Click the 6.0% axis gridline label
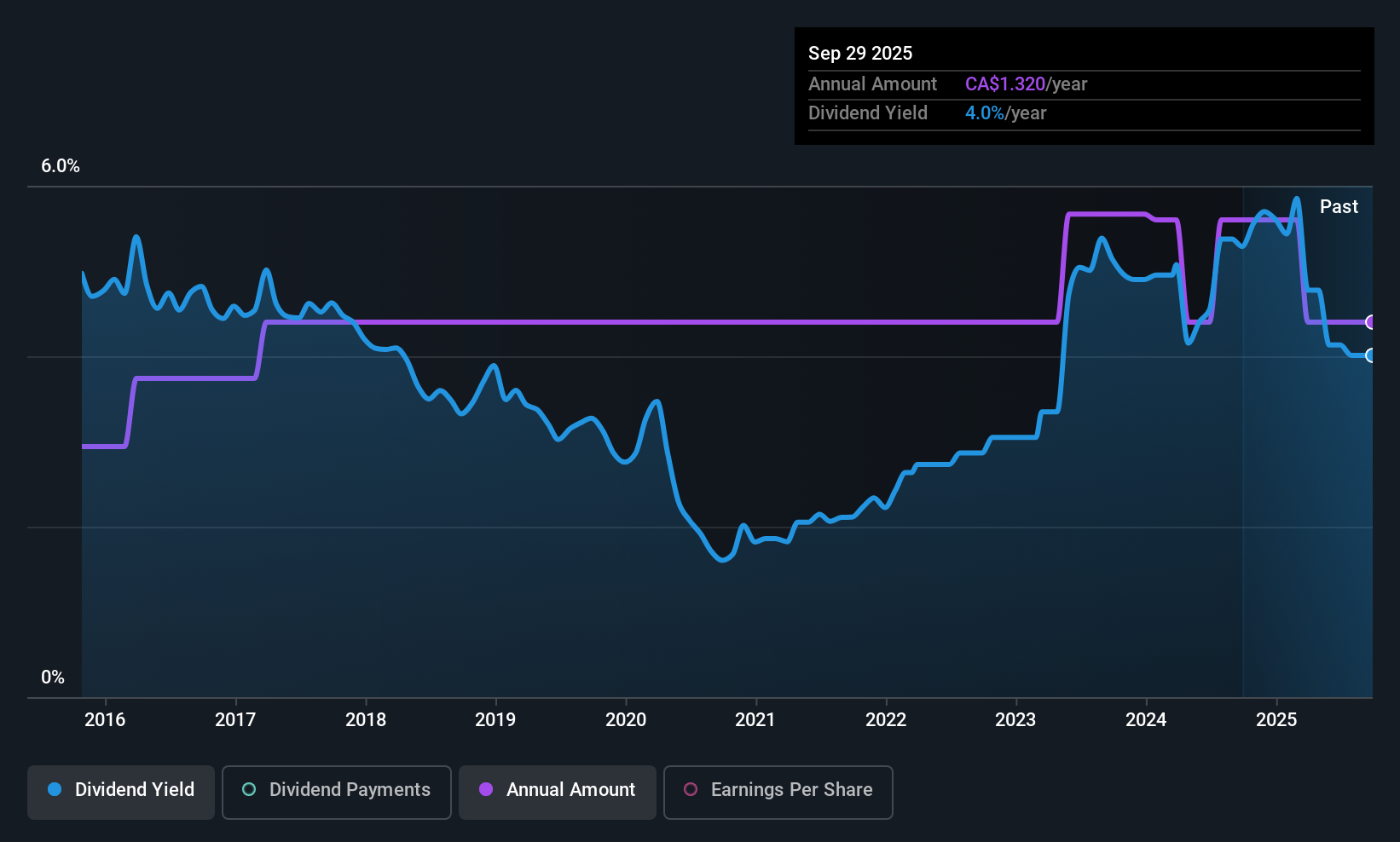 tap(60, 166)
